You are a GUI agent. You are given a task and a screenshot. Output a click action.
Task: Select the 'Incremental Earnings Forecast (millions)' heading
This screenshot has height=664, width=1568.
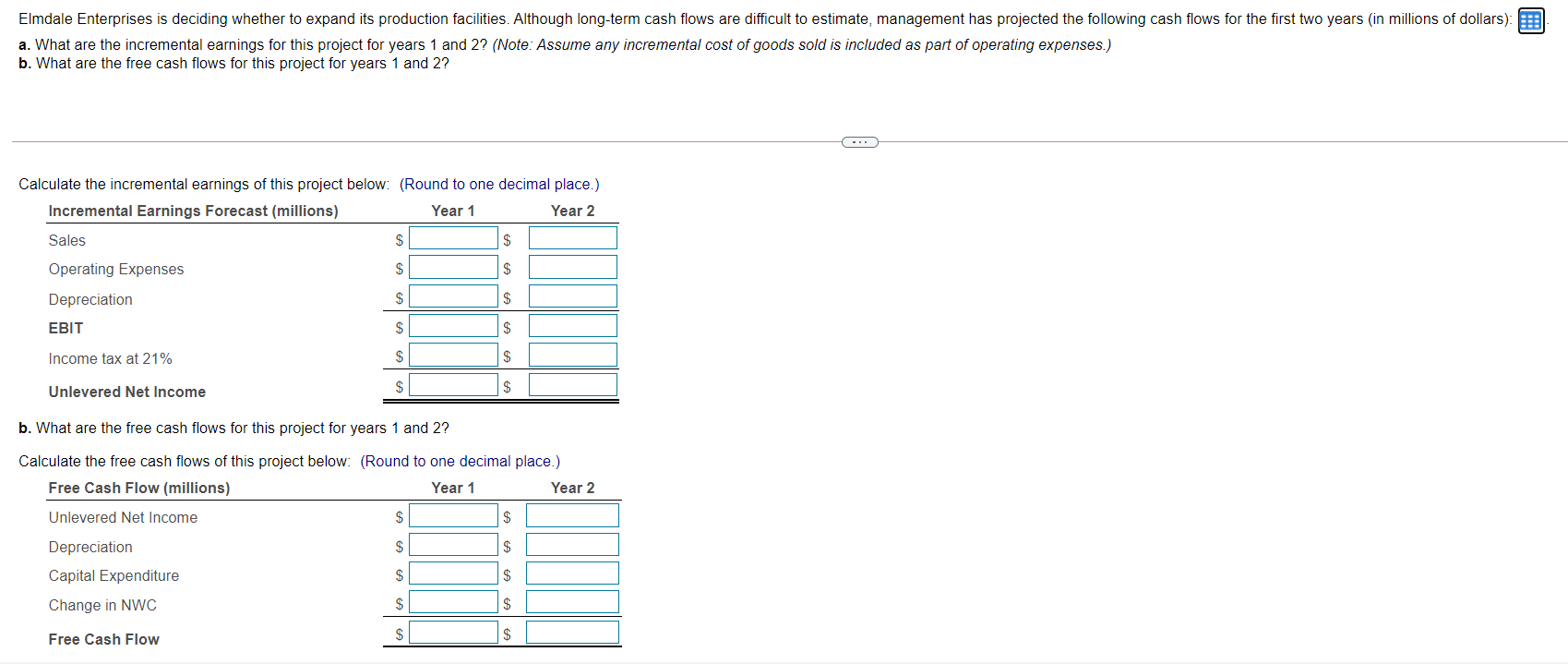194,211
